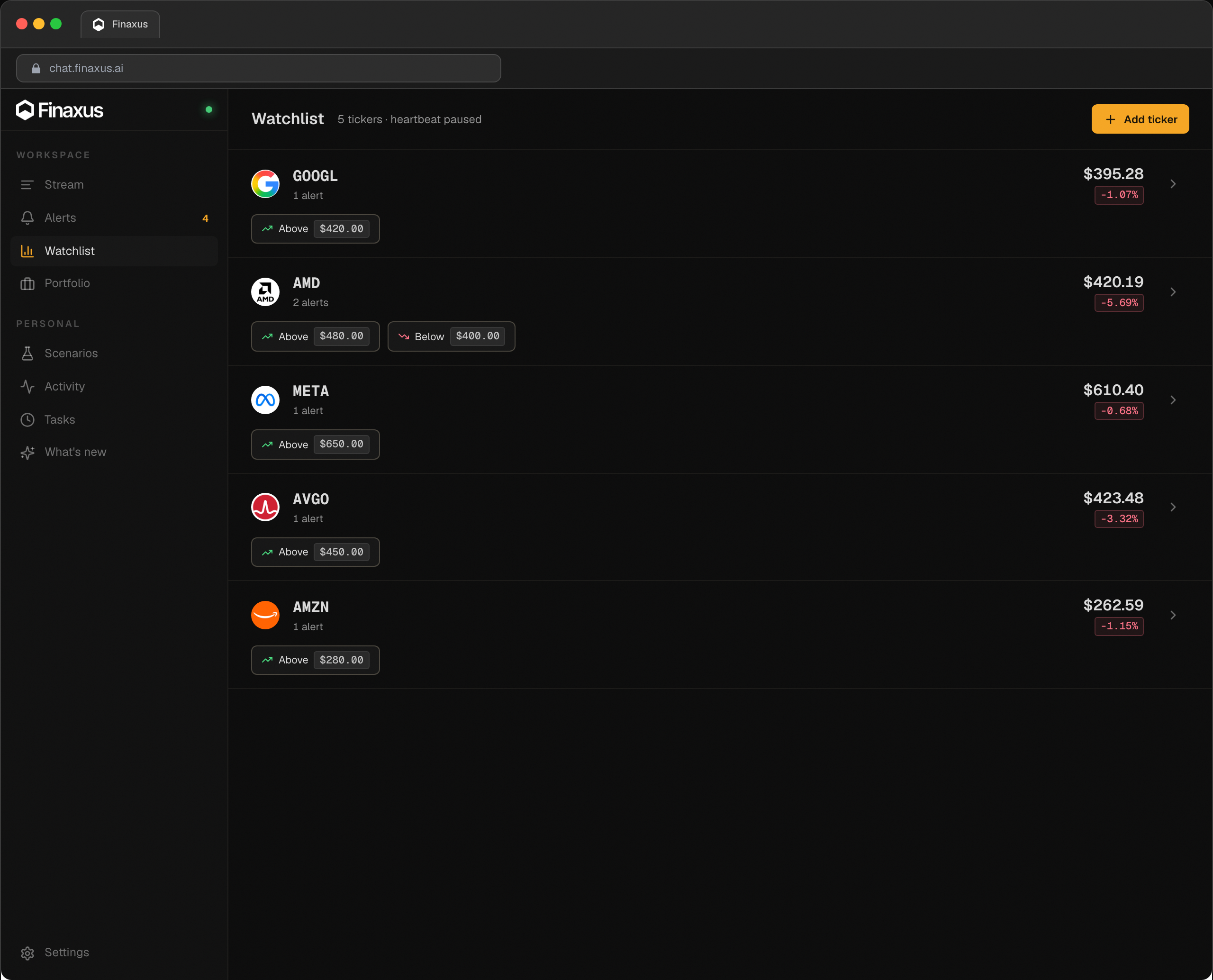Click the down-trend arrow on AMD Below alert
Image resolution: width=1213 pixels, height=980 pixels.
[x=404, y=336]
